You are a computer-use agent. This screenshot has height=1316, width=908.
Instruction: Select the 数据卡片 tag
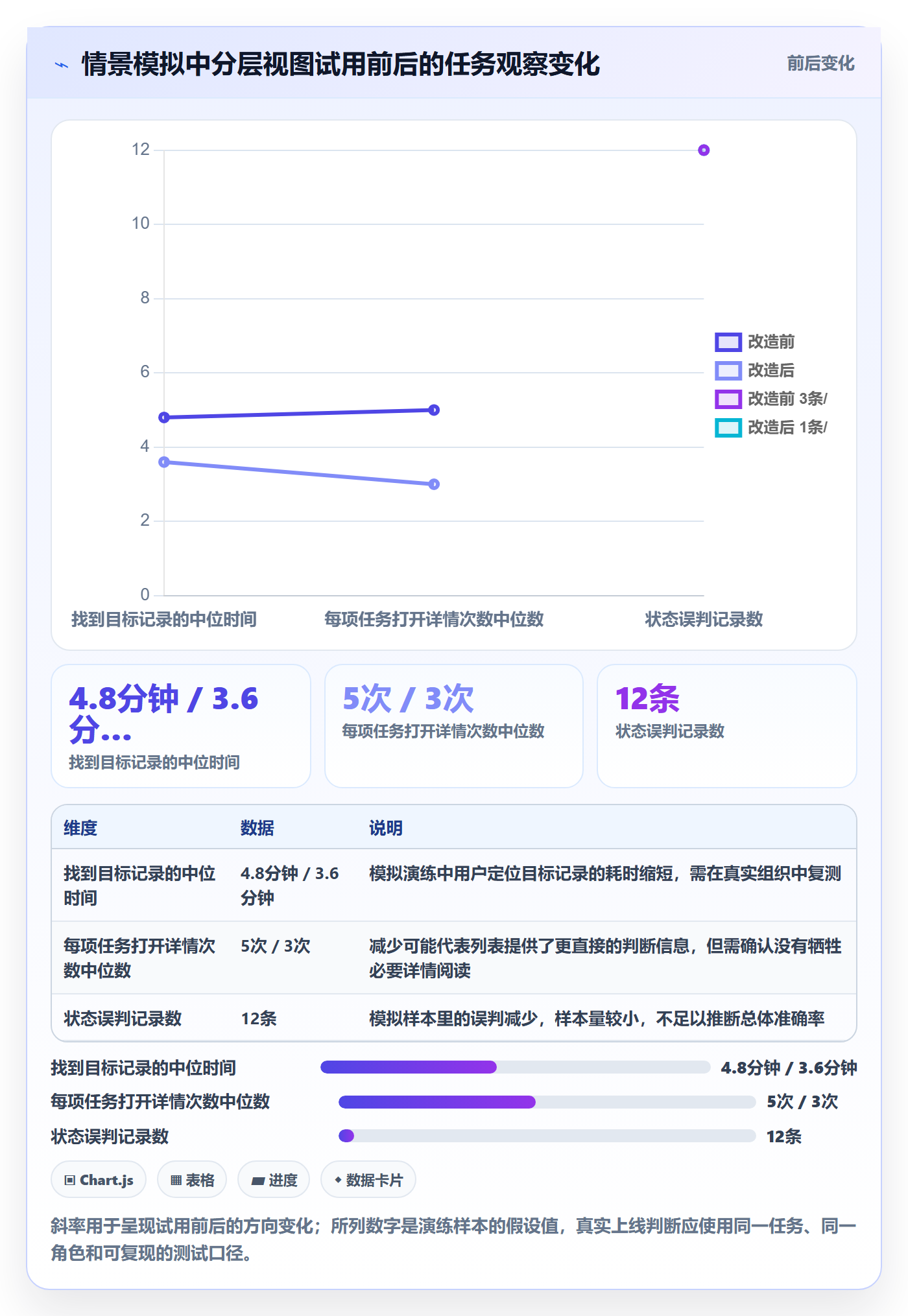pos(368,1180)
